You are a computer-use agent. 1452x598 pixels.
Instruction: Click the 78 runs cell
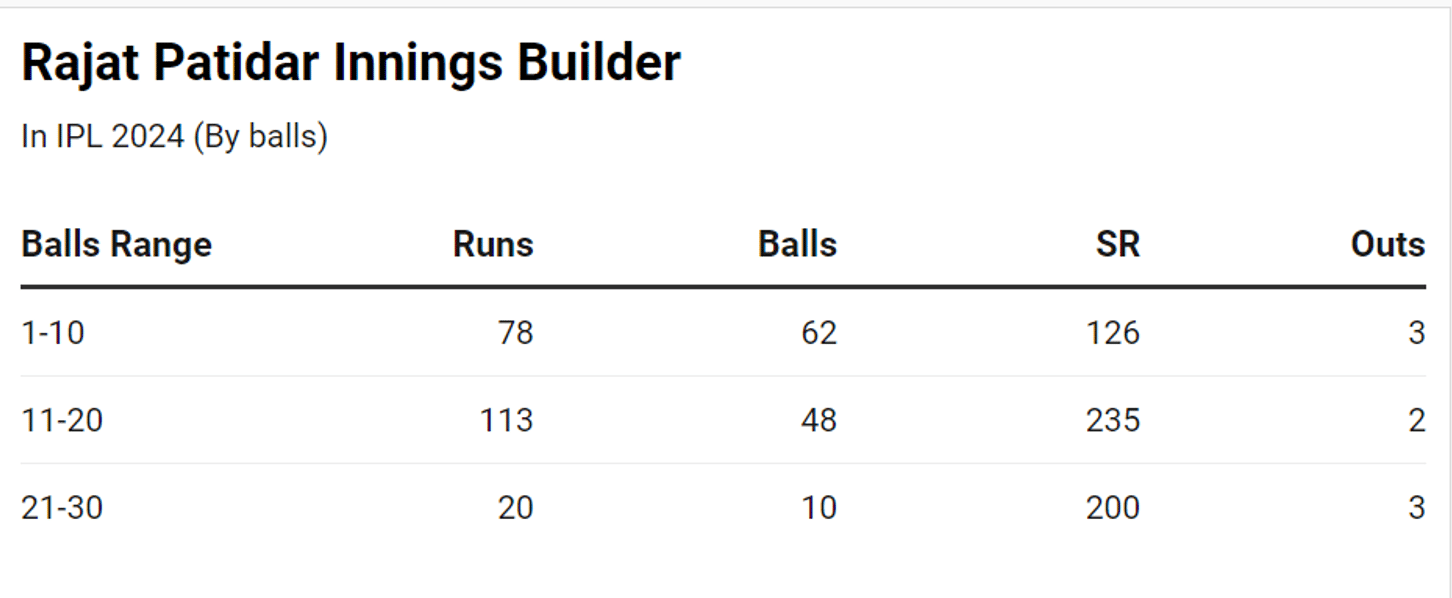tap(515, 332)
